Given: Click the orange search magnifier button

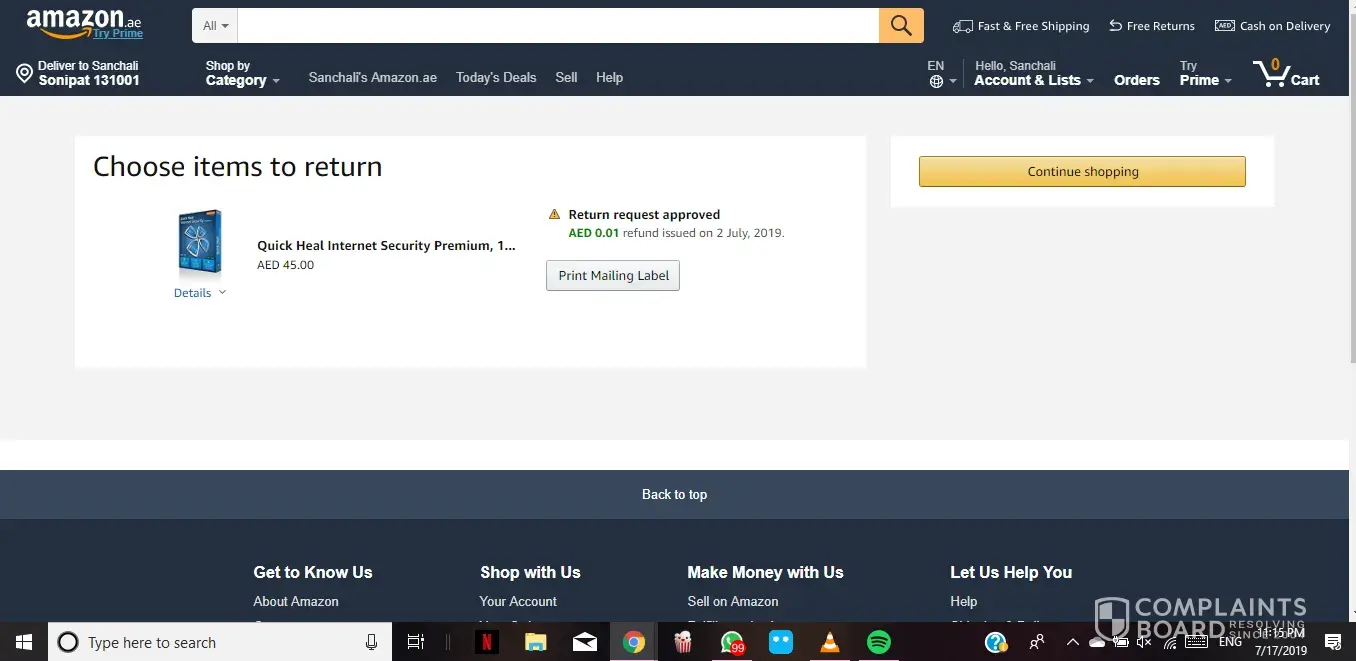Looking at the screenshot, I should coord(901,25).
